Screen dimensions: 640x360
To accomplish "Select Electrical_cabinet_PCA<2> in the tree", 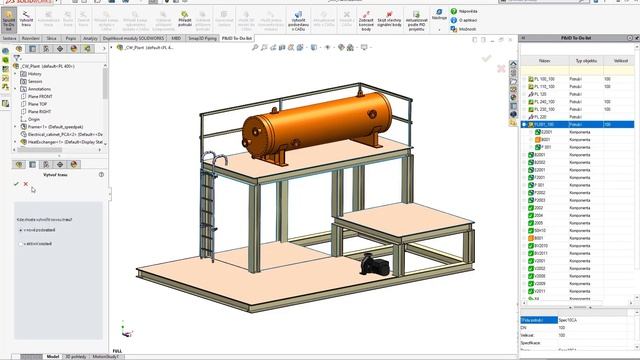I will [x=62, y=134].
